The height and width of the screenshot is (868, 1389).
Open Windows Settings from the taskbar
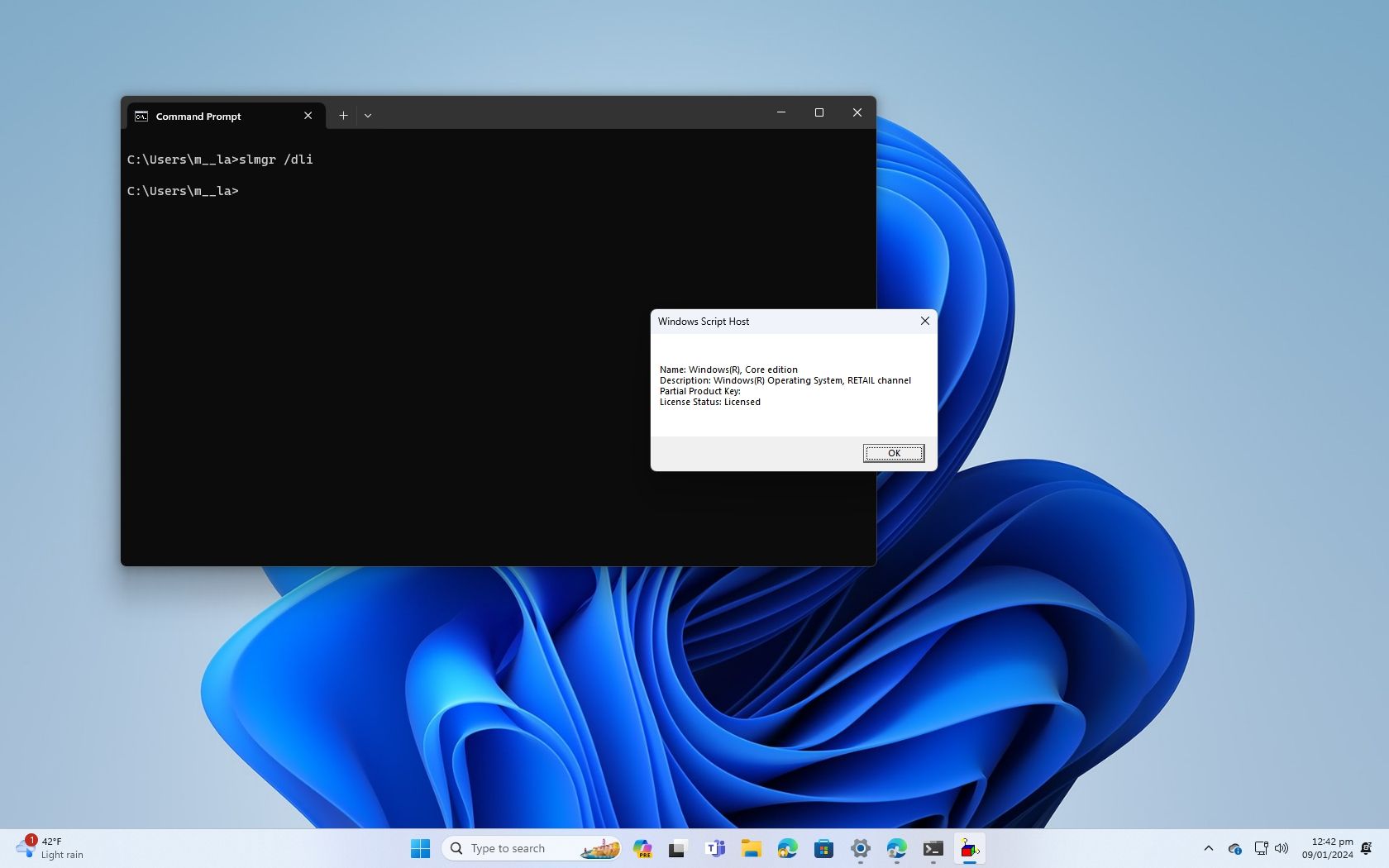click(x=860, y=848)
